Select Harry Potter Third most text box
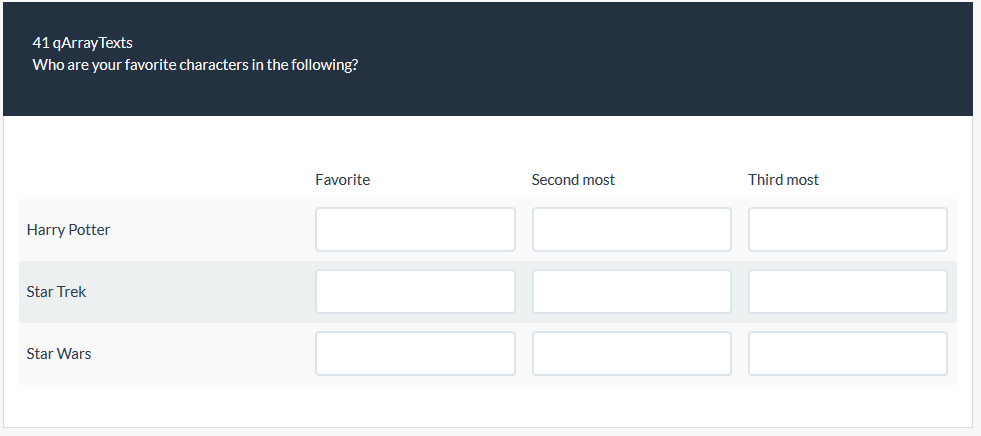The image size is (981, 436). click(x=847, y=230)
